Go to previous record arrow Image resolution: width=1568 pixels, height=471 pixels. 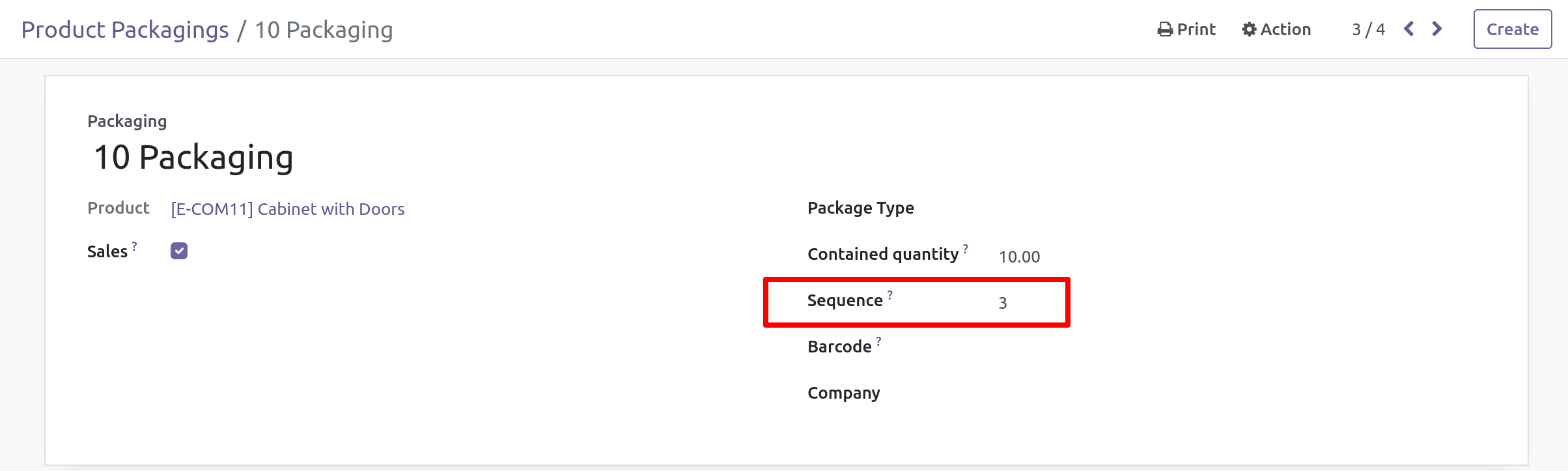1409,29
